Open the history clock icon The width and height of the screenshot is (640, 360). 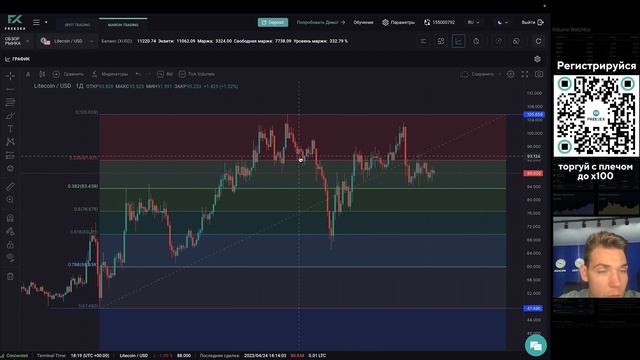click(476, 41)
